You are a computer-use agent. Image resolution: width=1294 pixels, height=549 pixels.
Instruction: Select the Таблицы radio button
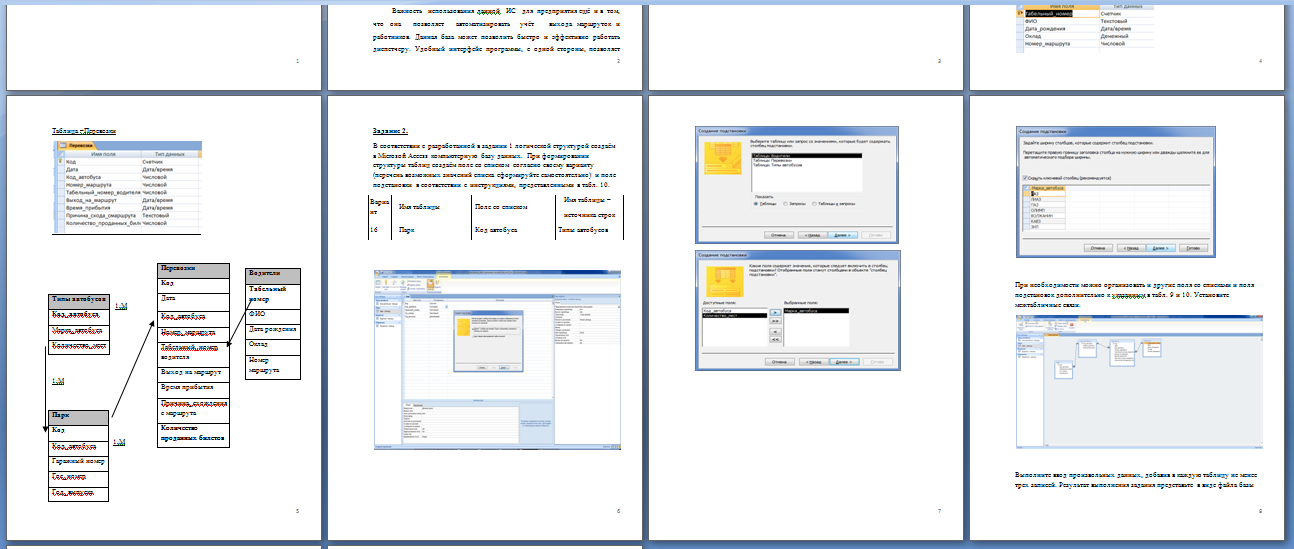pos(757,203)
